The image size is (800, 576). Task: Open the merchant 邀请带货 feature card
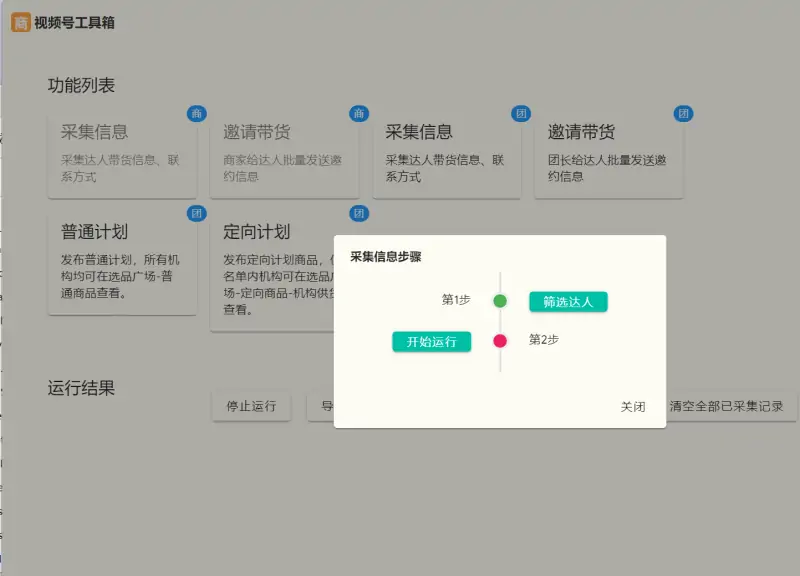(x=284, y=150)
